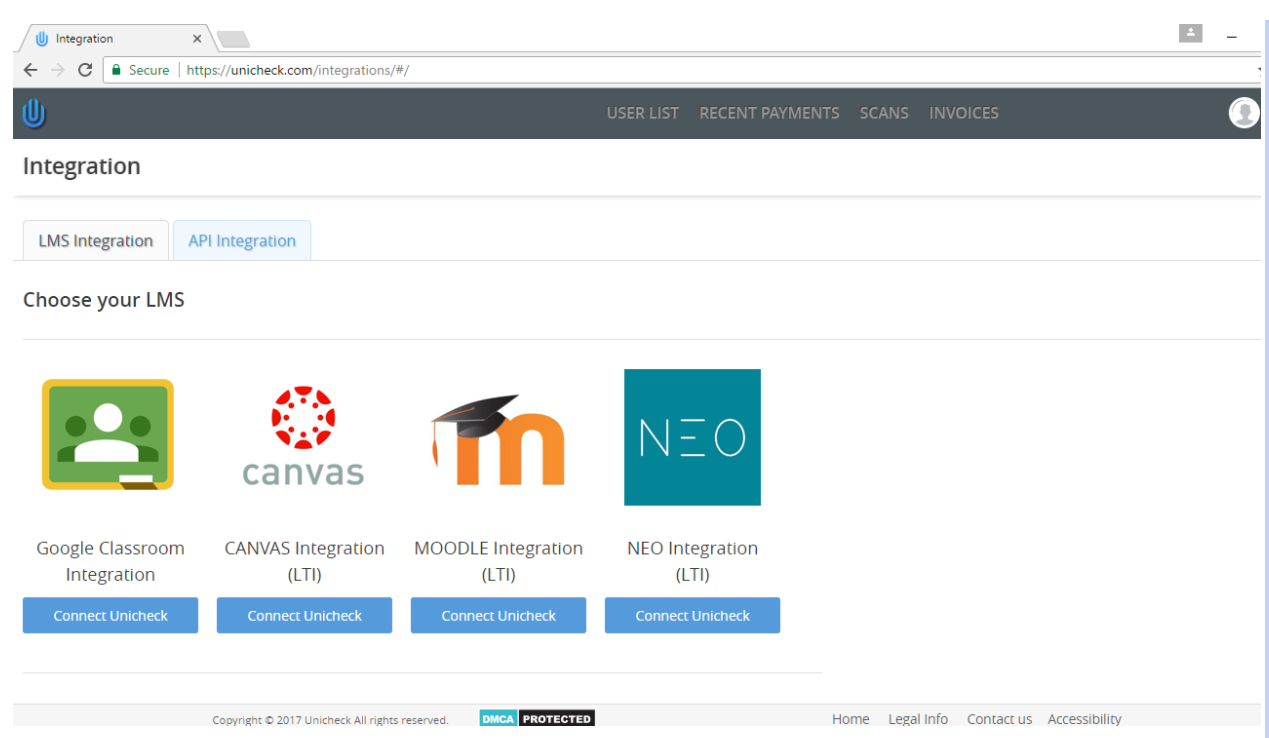Click the Unicheck logo in header
Screen dimensions: 1269x738
point(34,113)
